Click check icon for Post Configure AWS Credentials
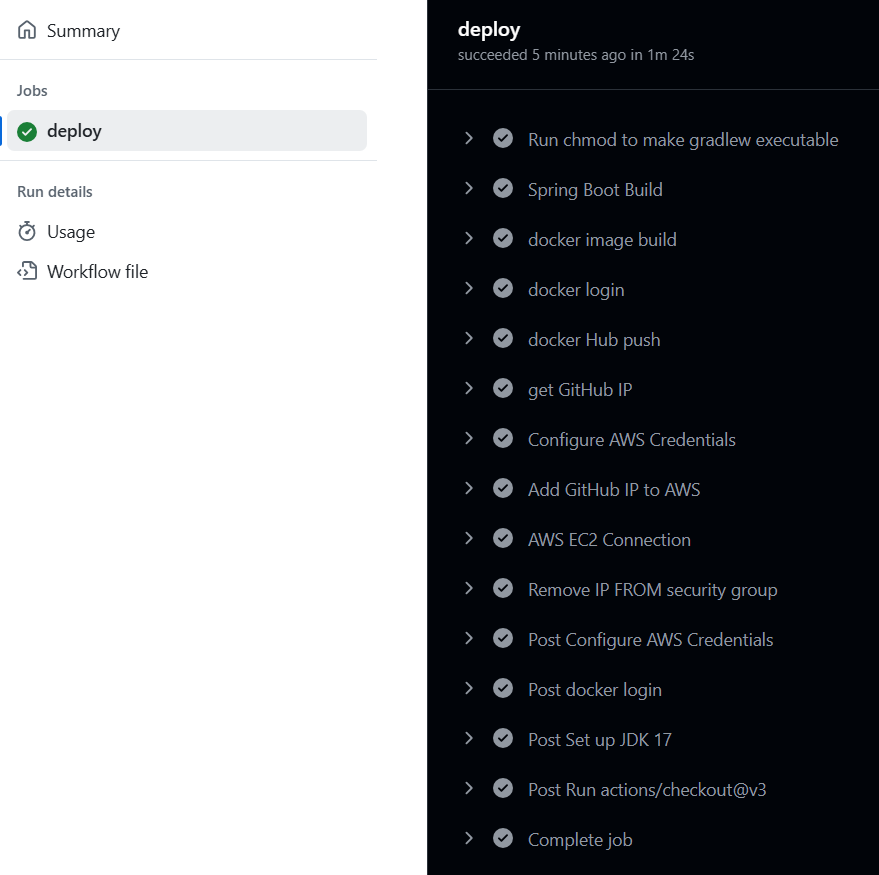 [x=503, y=638]
